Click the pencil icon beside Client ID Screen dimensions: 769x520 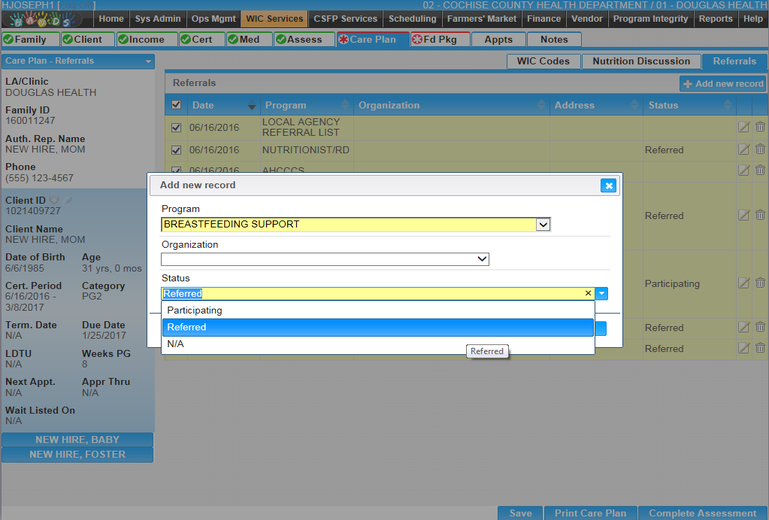69,200
